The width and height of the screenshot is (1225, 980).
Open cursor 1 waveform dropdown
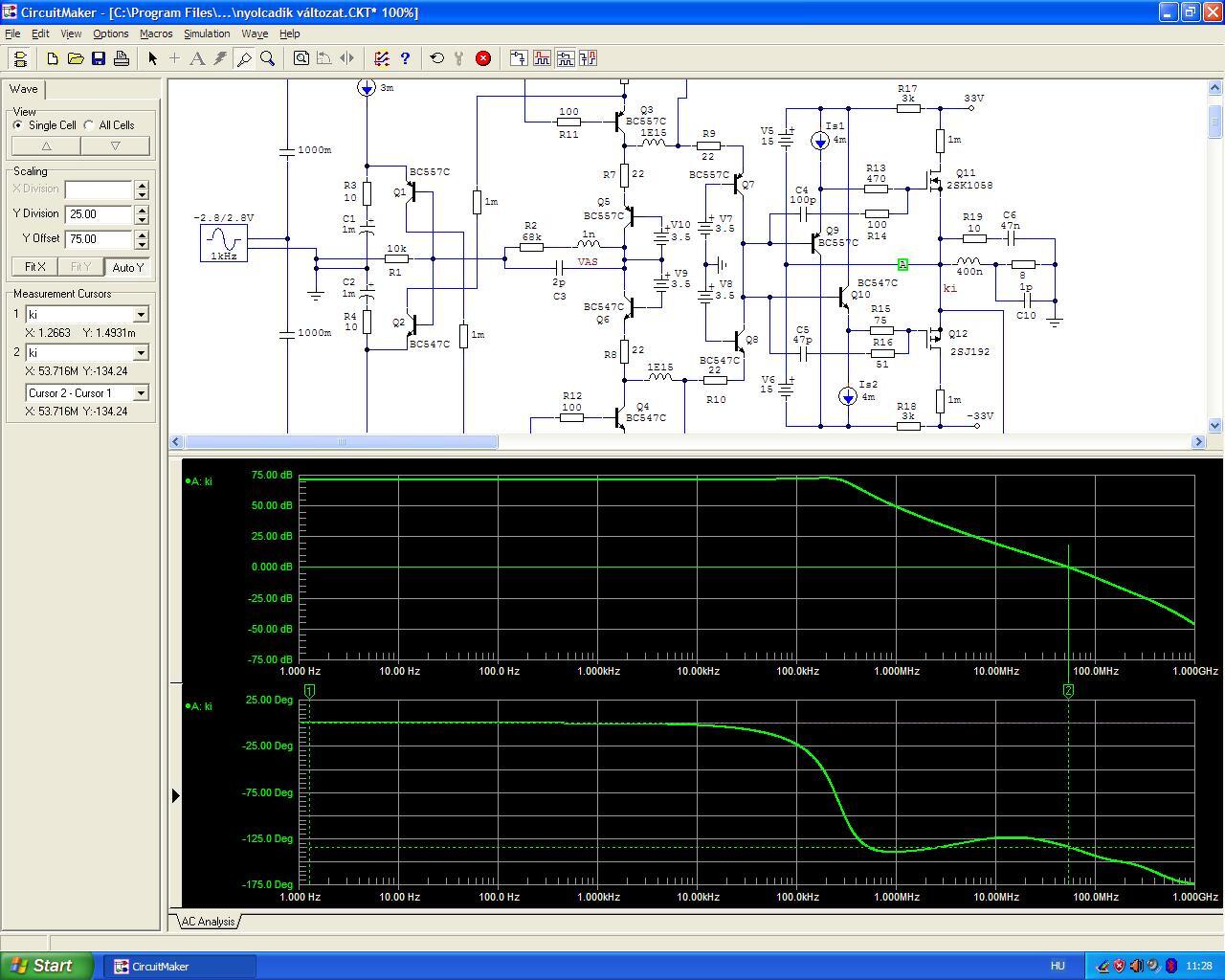tap(141, 315)
